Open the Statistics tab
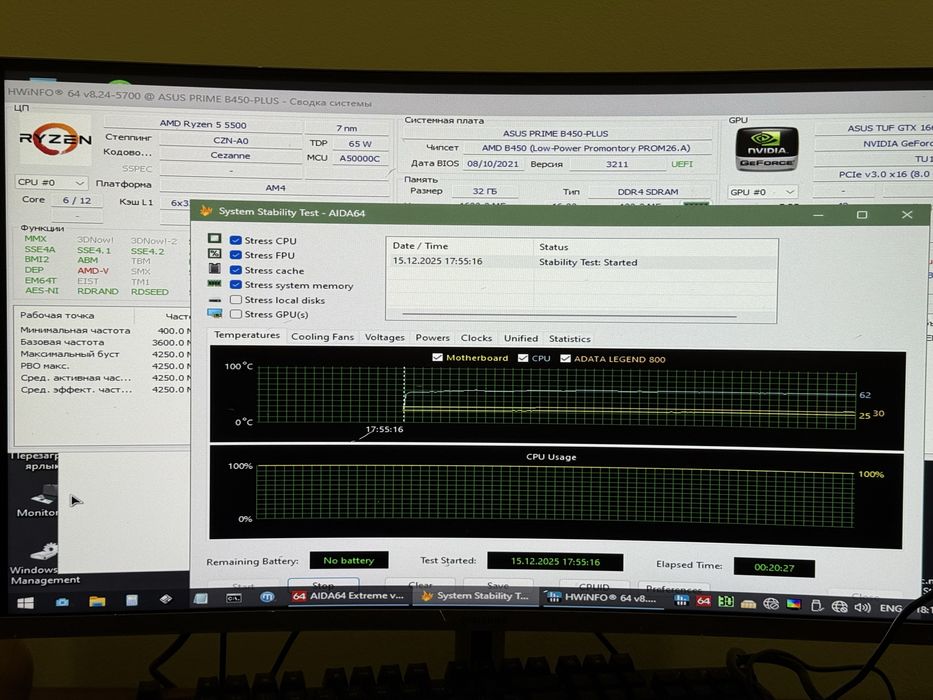 pos(569,339)
